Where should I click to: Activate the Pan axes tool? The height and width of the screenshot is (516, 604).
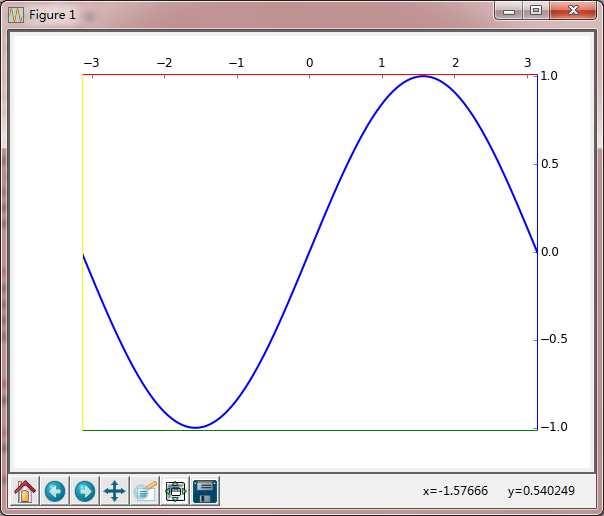pyautogui.click(x=115, y=491)
